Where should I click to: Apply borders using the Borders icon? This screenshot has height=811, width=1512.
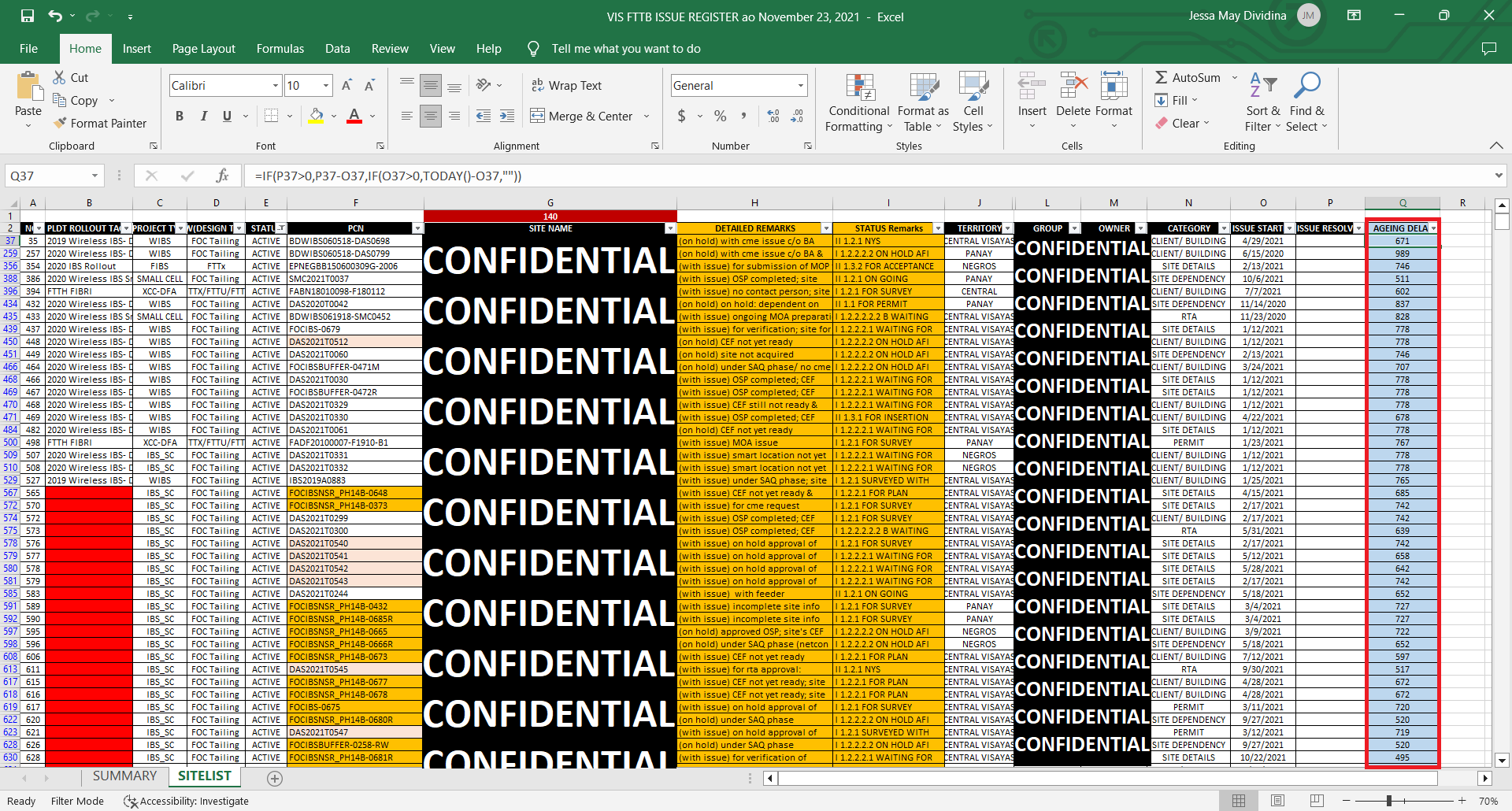[x=271, y=116]
